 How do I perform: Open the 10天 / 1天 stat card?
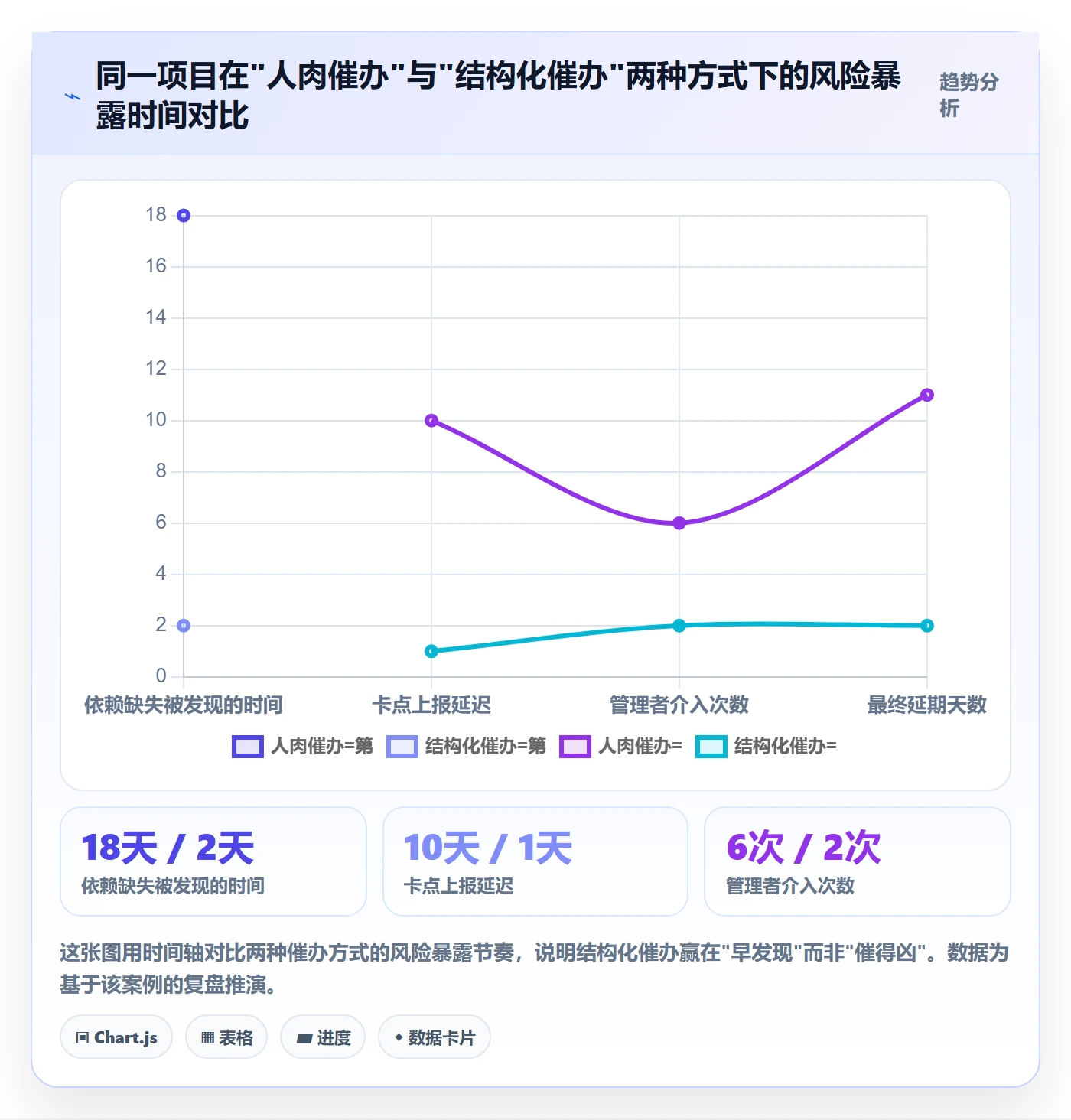[x=535, y=861]
